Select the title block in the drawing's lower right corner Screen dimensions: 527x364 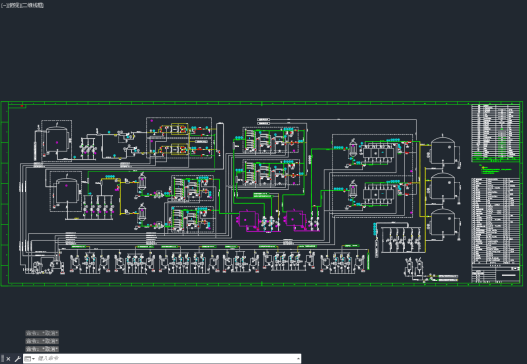496,274
